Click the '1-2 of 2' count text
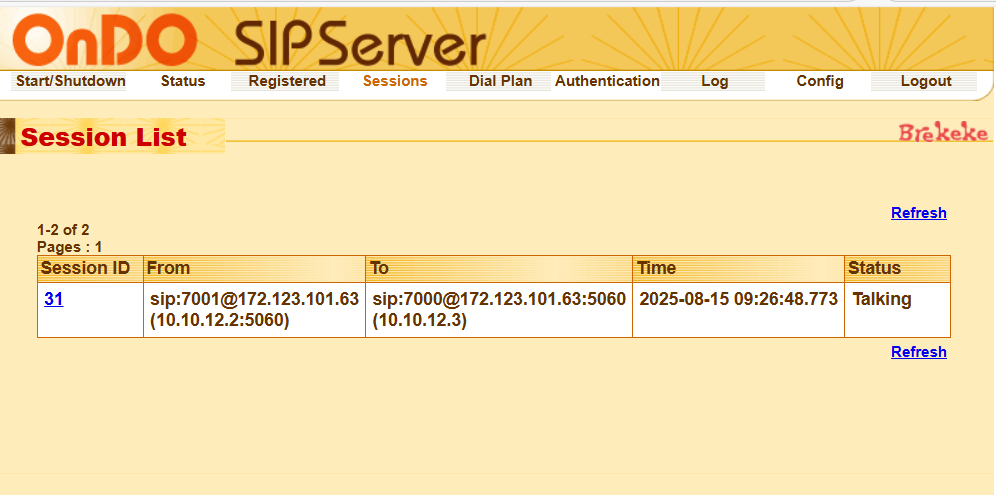The image size is (996, 495). (64, 230)
